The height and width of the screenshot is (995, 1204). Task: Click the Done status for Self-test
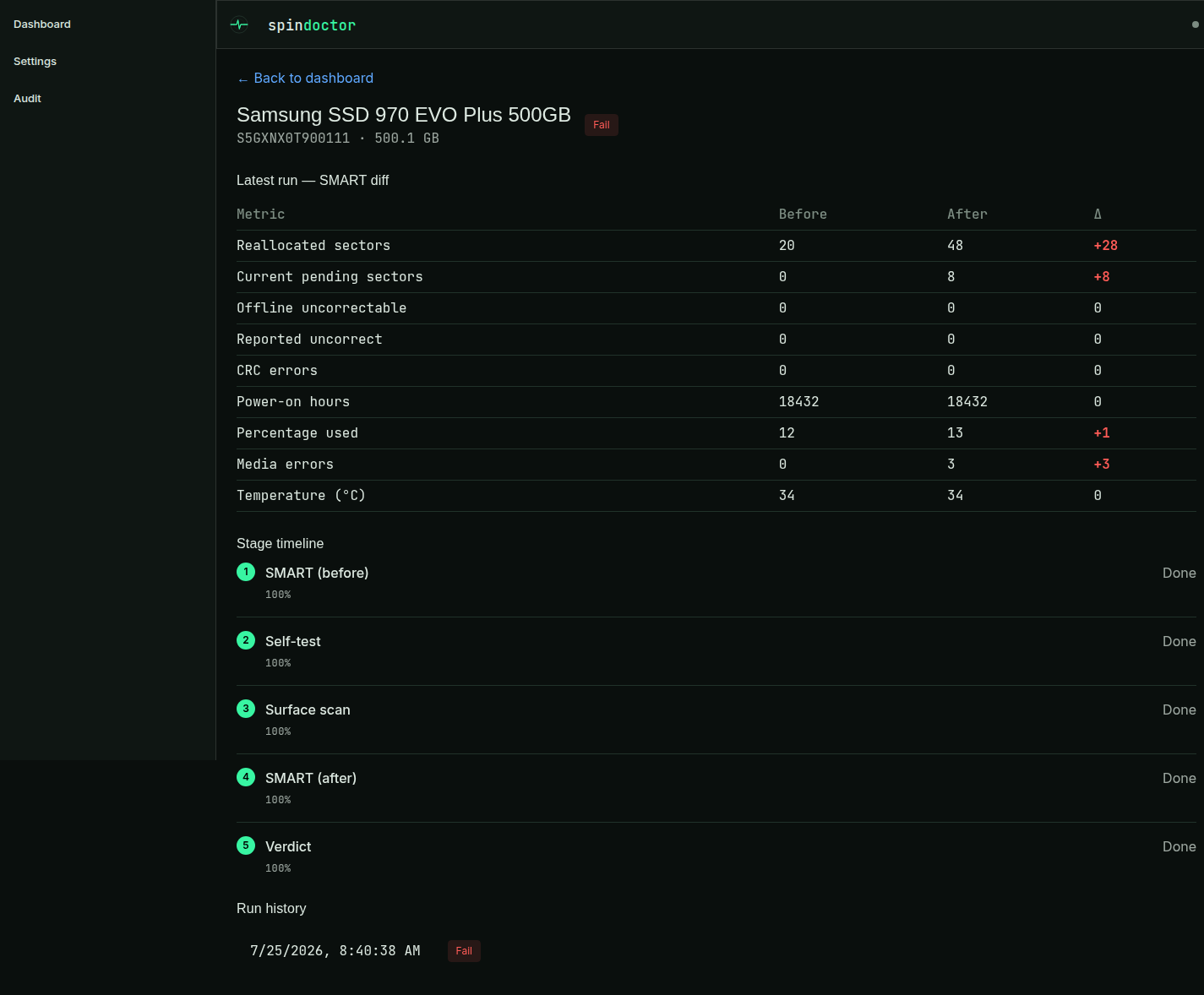click(1179, 642)
